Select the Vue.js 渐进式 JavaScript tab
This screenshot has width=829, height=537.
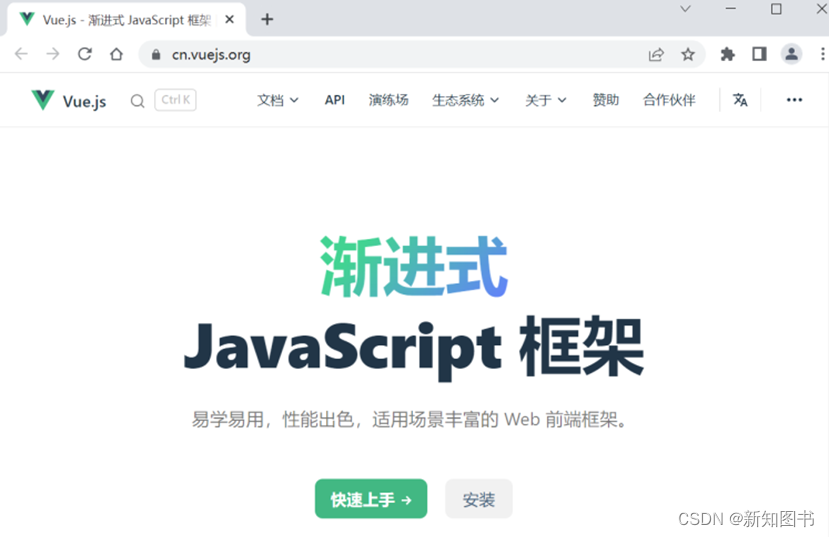coord(126,20)
